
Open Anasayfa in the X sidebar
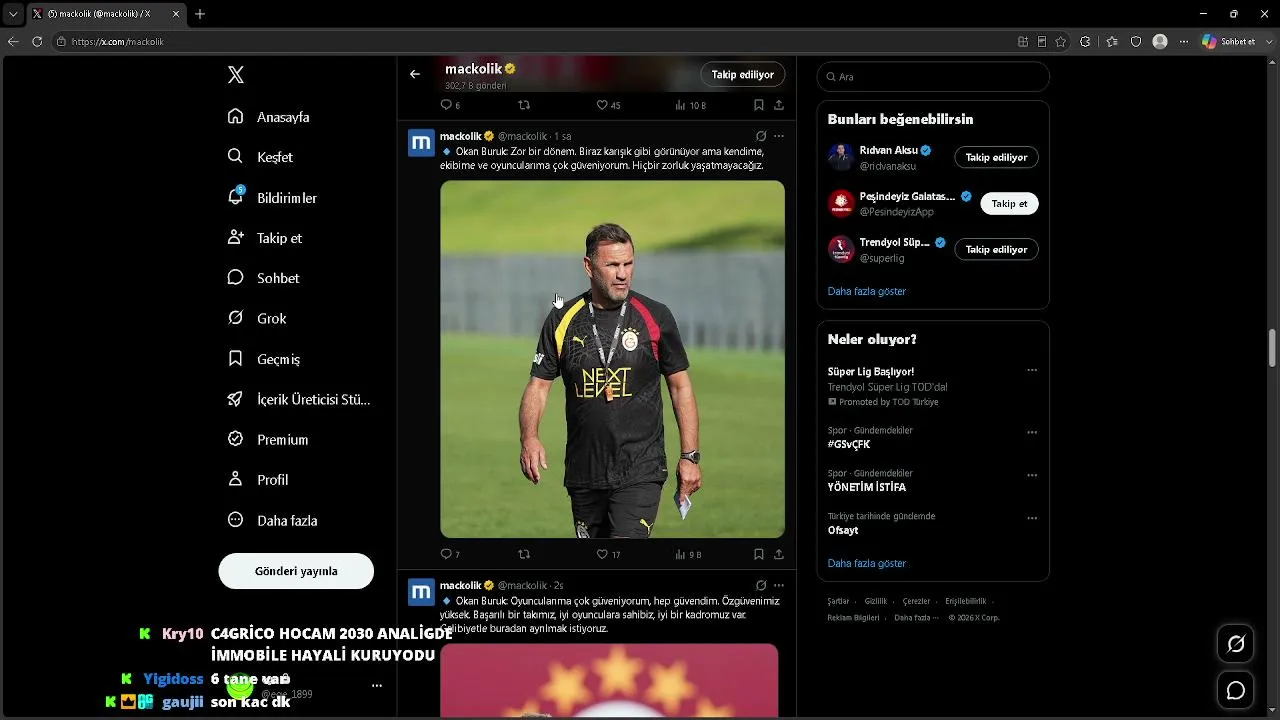click(x=269, y=117)
